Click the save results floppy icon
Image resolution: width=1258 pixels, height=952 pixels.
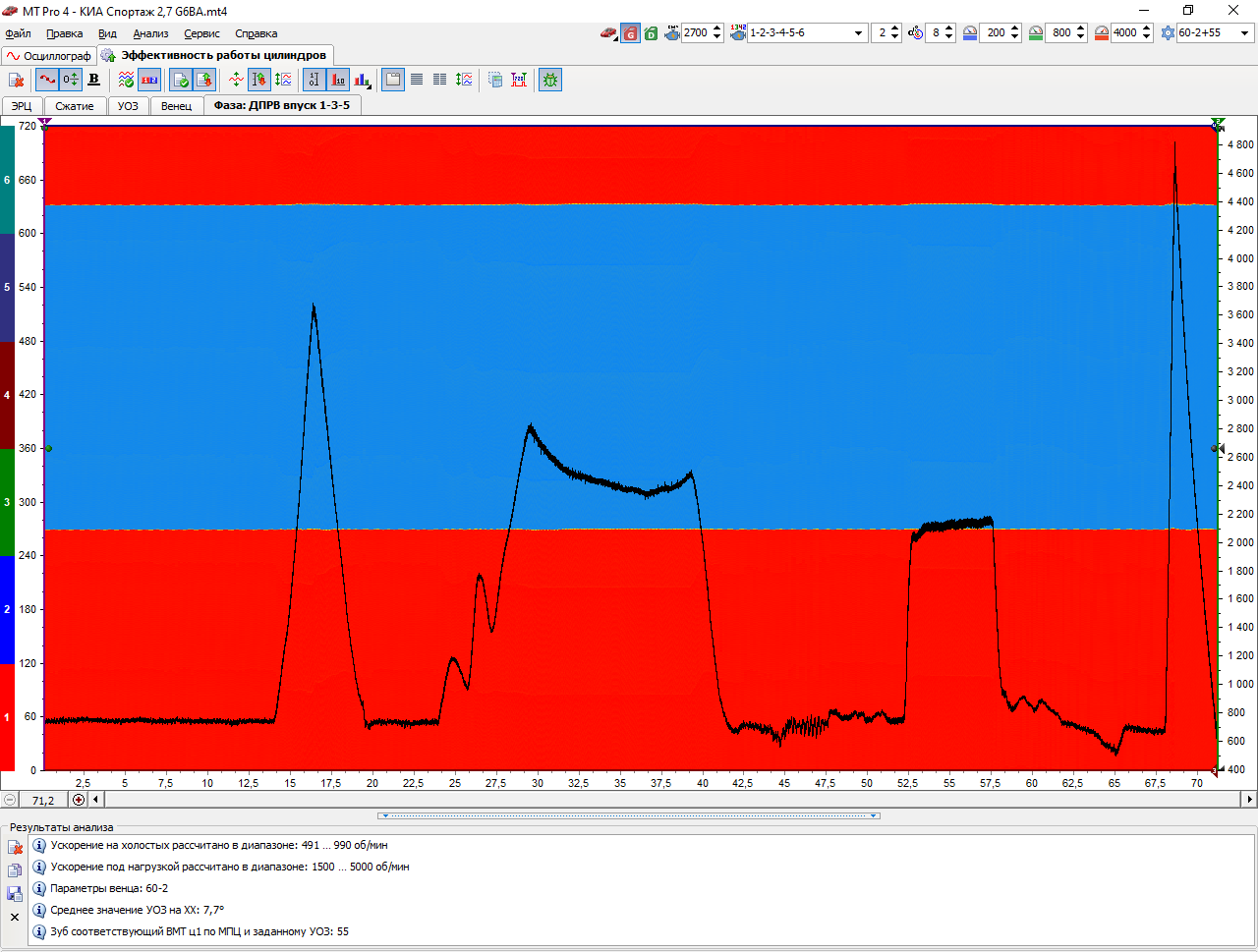click(15, 894)
